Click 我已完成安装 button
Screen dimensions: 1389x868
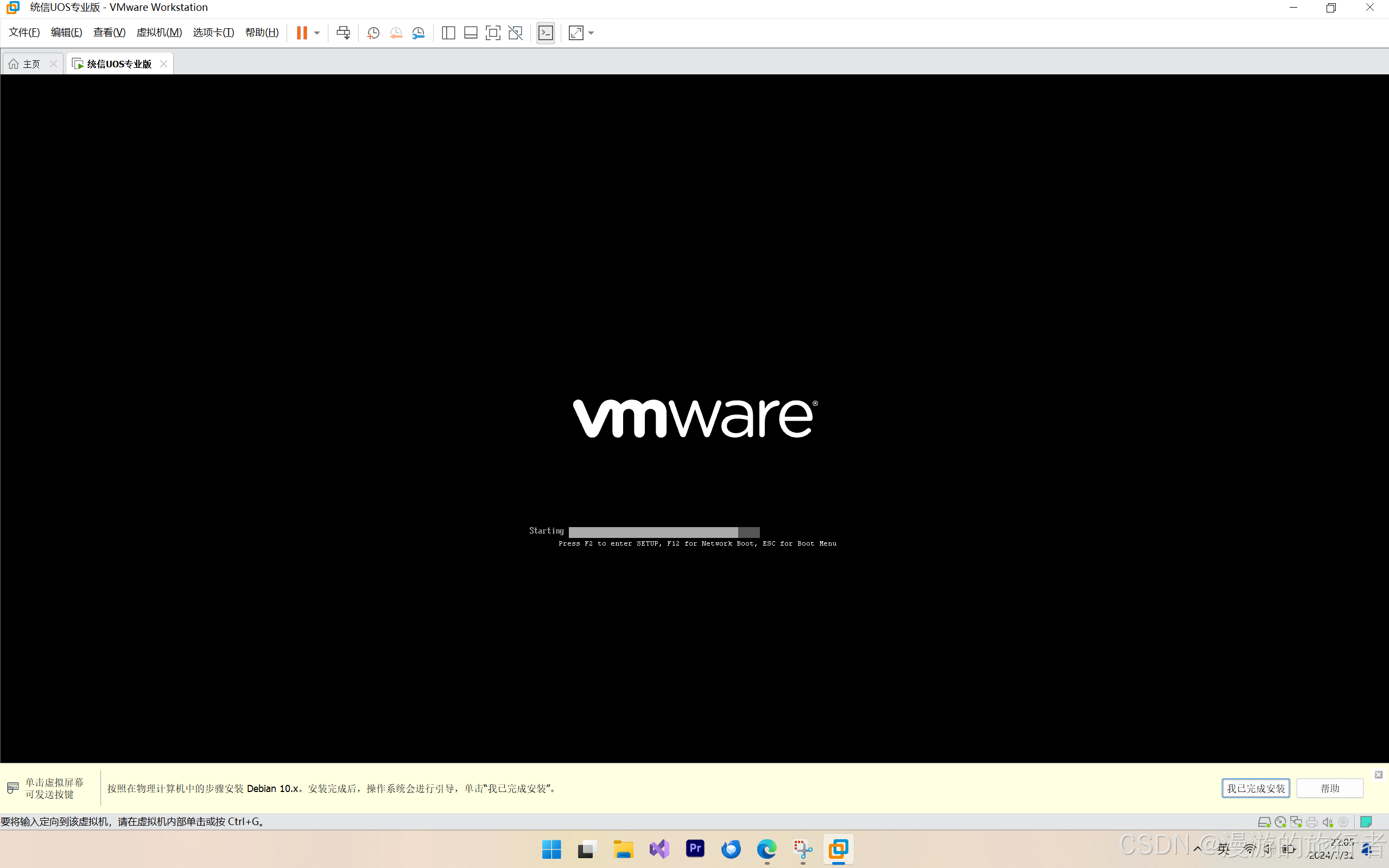tap(1256, 788)
